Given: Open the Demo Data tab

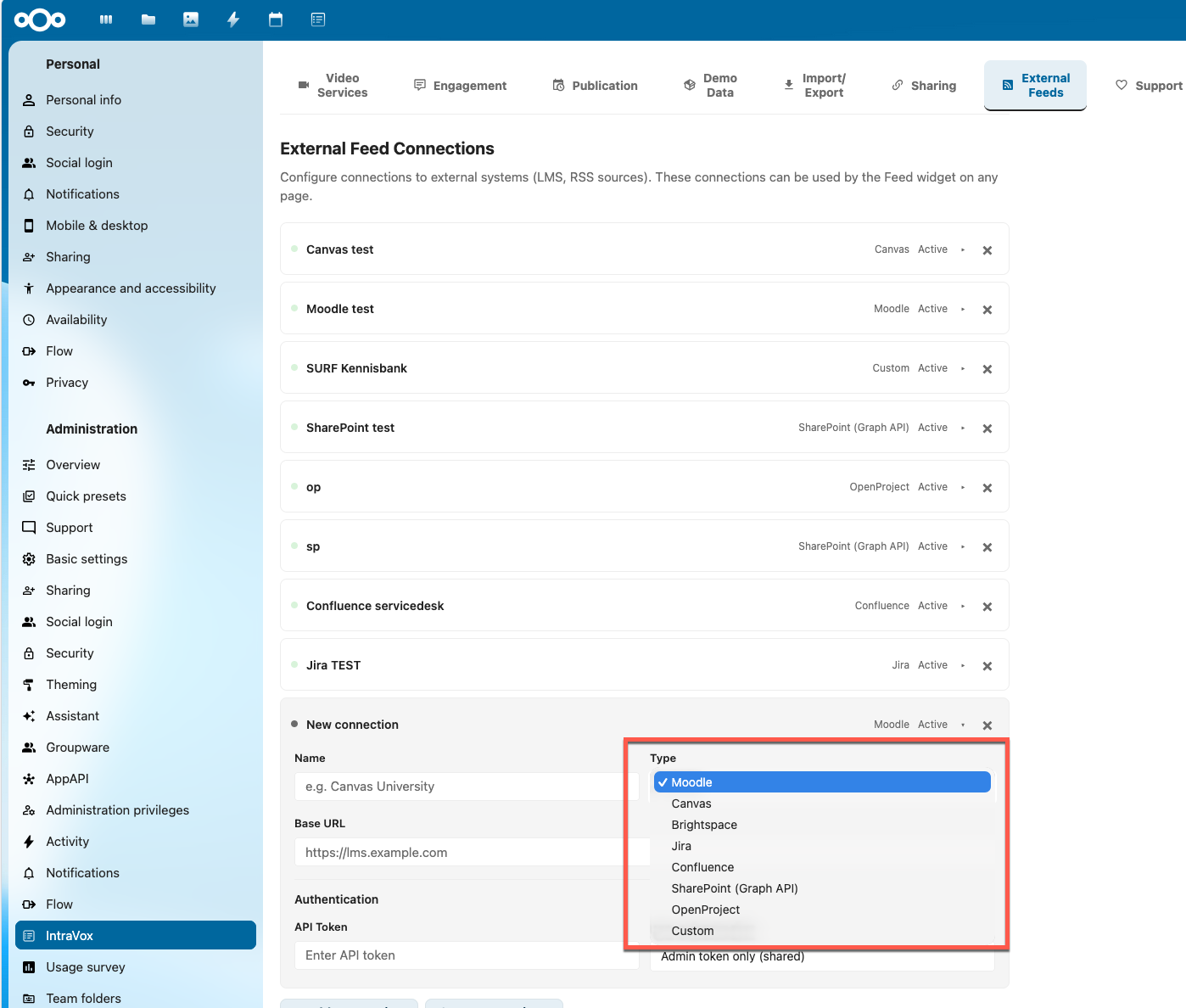Looking at the screenshot, I should tap(710, 85).
